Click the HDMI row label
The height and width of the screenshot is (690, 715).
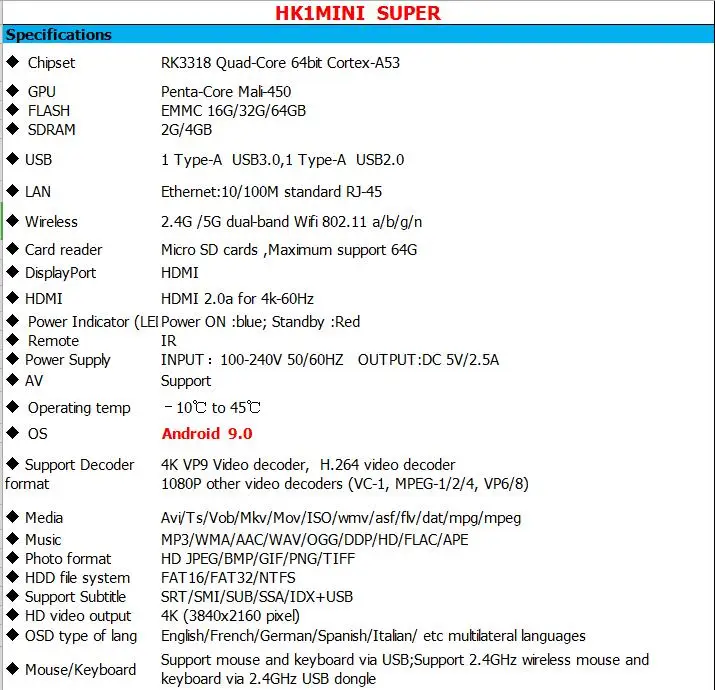click(44, 299)
